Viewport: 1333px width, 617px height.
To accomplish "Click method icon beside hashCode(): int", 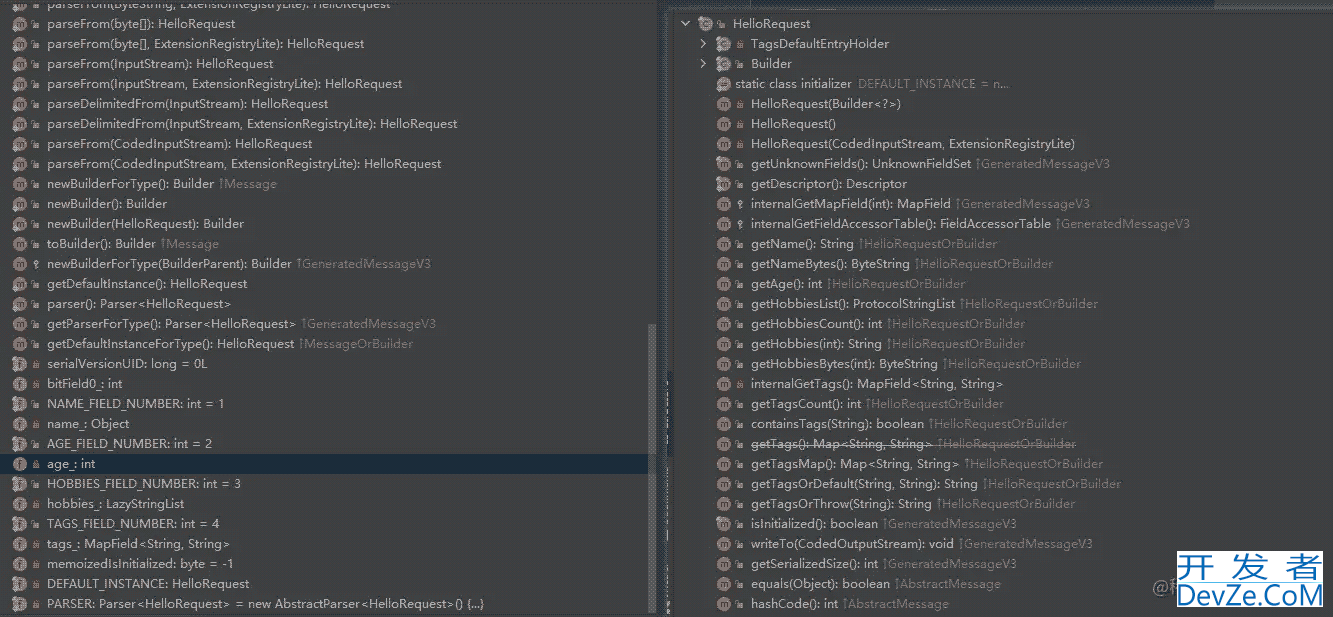I will click(x=724, y=603).
